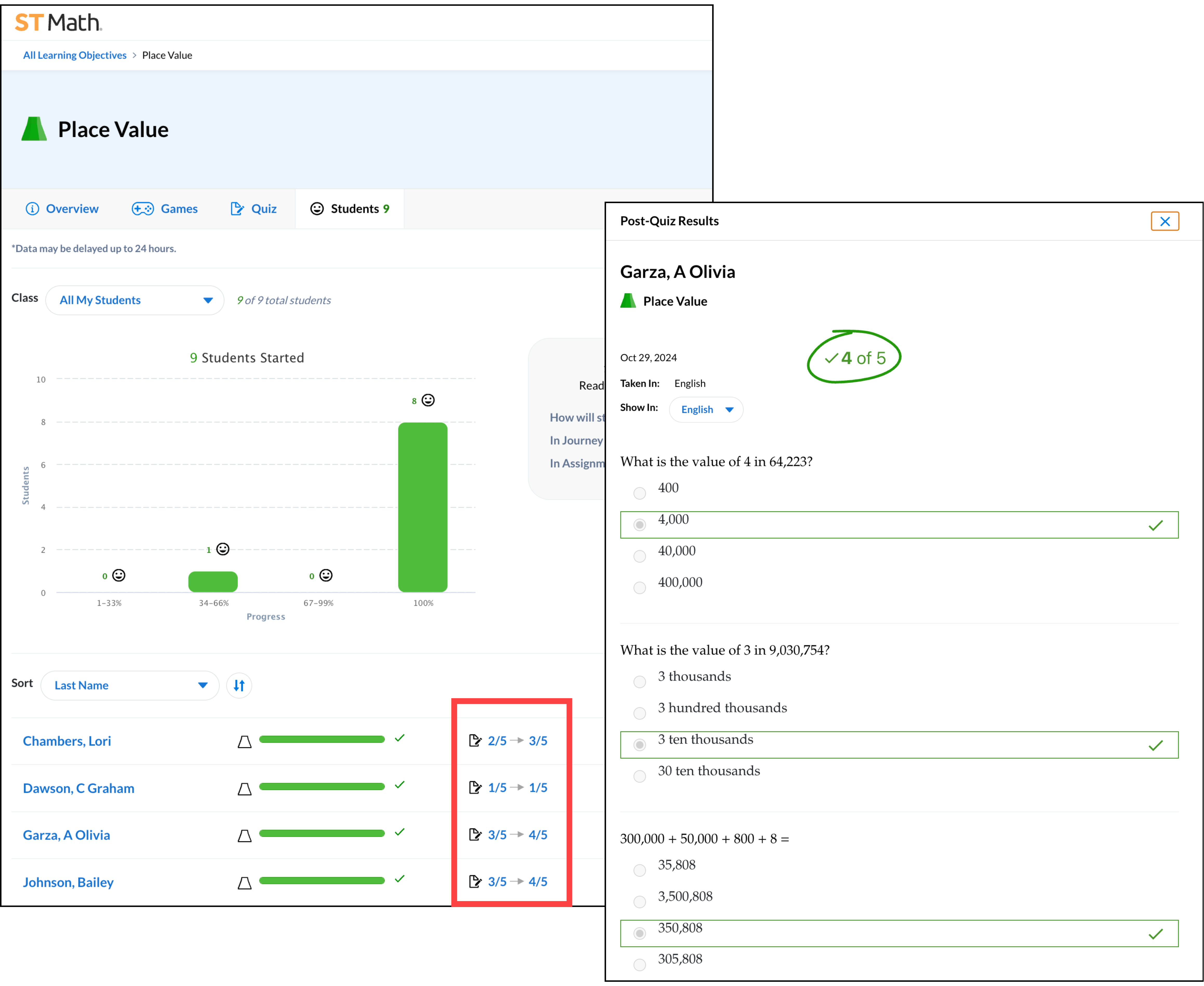Click Johnson, Bailey green progress bar
Screen dimensions: 1204x986
point(322,880)
